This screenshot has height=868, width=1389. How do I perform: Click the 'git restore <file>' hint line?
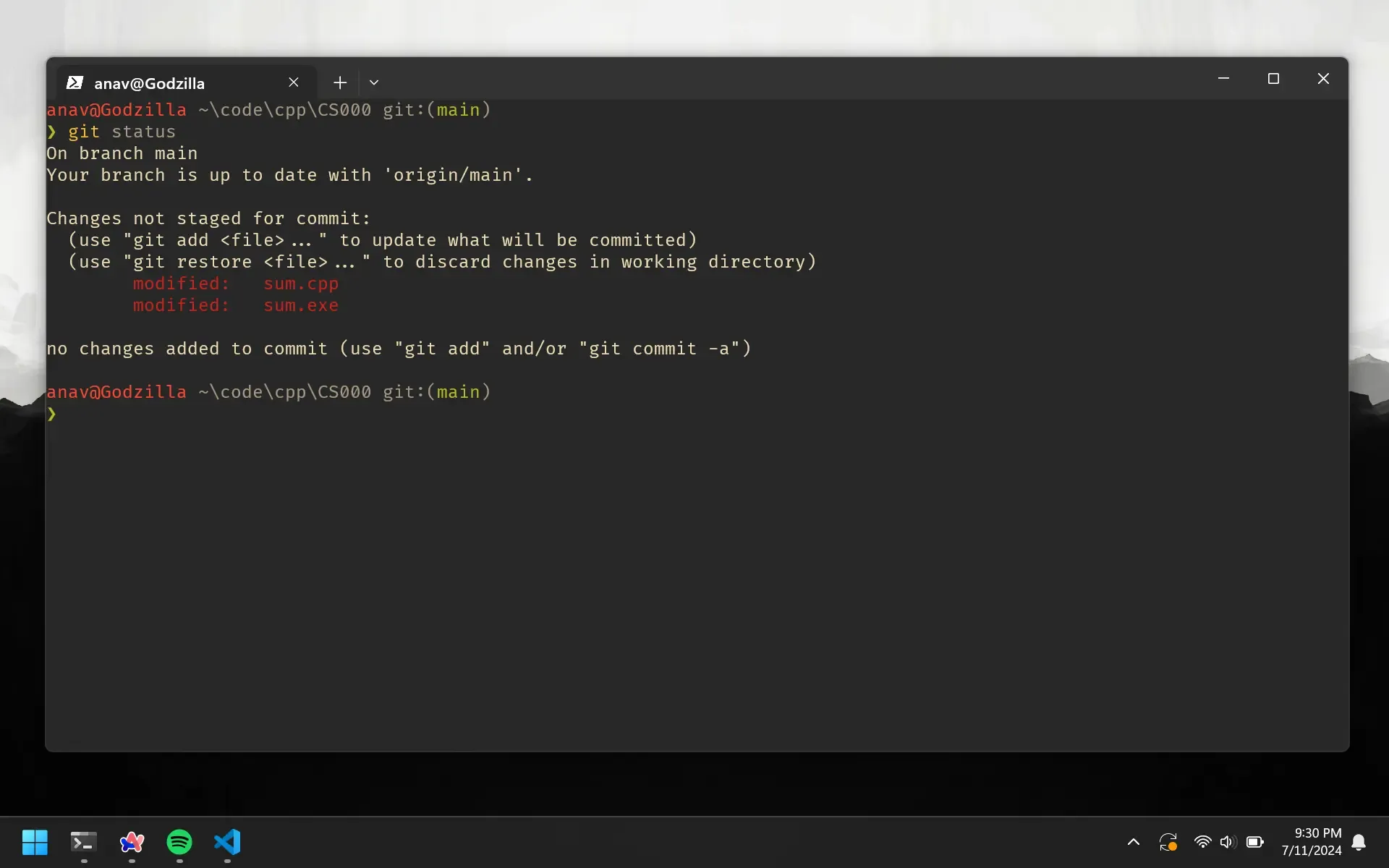pos(442,262)
